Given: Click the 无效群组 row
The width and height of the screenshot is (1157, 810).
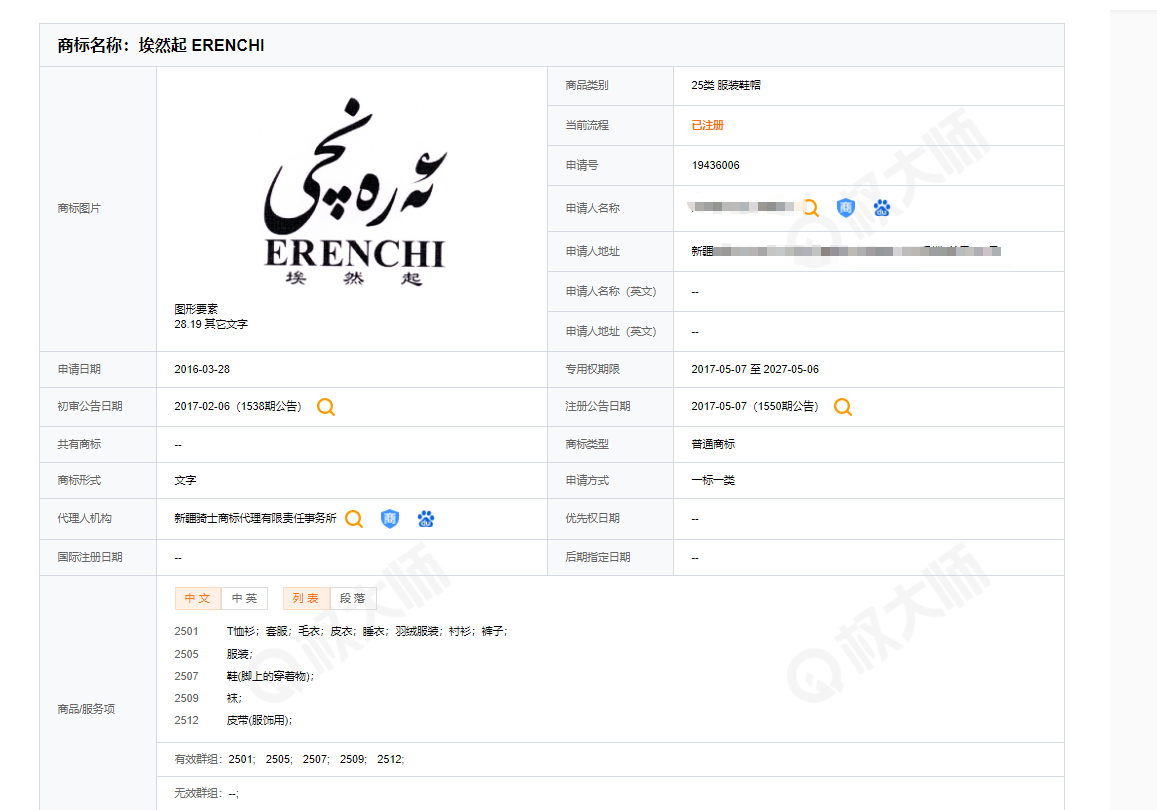Looking at the screenshot, I should pyautogui.click(x=207, y=794).
